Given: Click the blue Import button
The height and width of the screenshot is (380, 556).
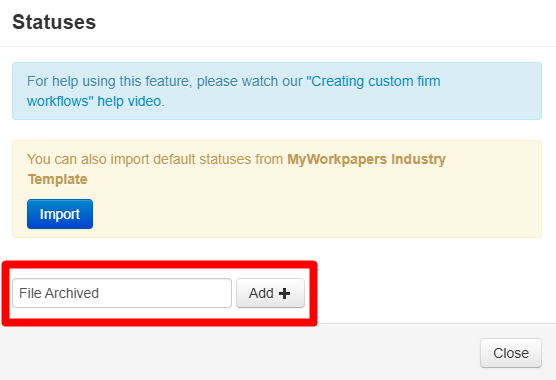Looking at the screenshot, I should click(x=60, y=214).
